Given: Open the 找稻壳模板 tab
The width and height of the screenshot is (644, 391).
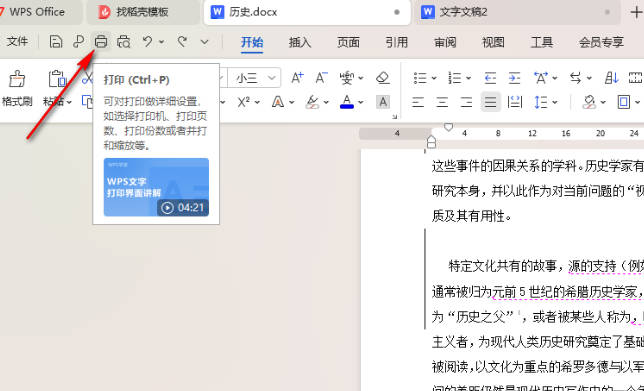Looking at the screenshot, I should pos(143,12).
